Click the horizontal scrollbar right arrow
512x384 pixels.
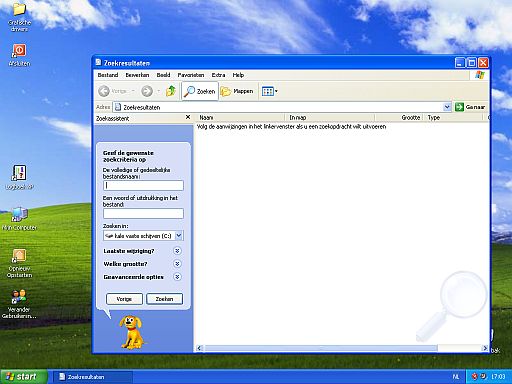485,348
